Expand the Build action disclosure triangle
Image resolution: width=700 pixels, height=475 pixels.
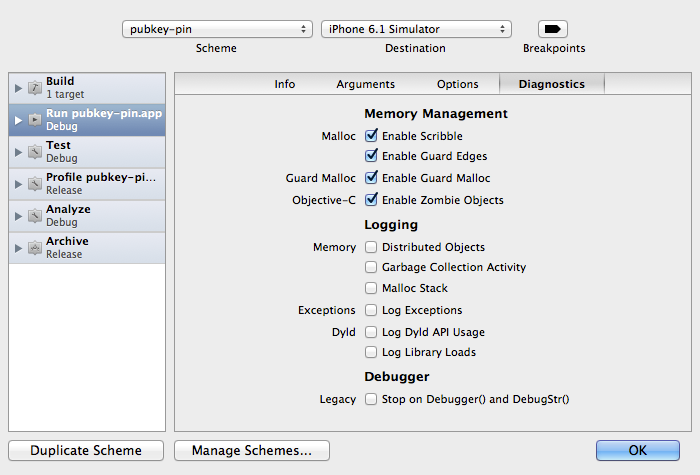(x=18, y=88)
